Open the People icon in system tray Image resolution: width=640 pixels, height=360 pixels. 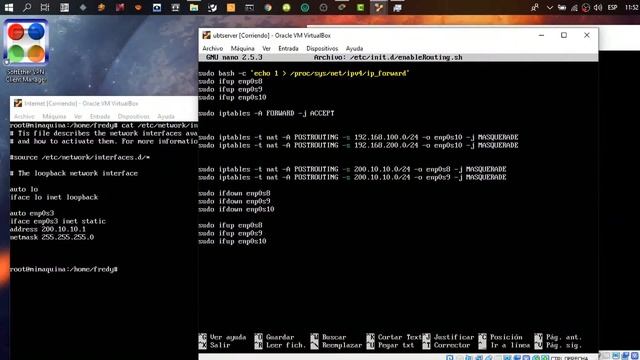click(535, 7)
